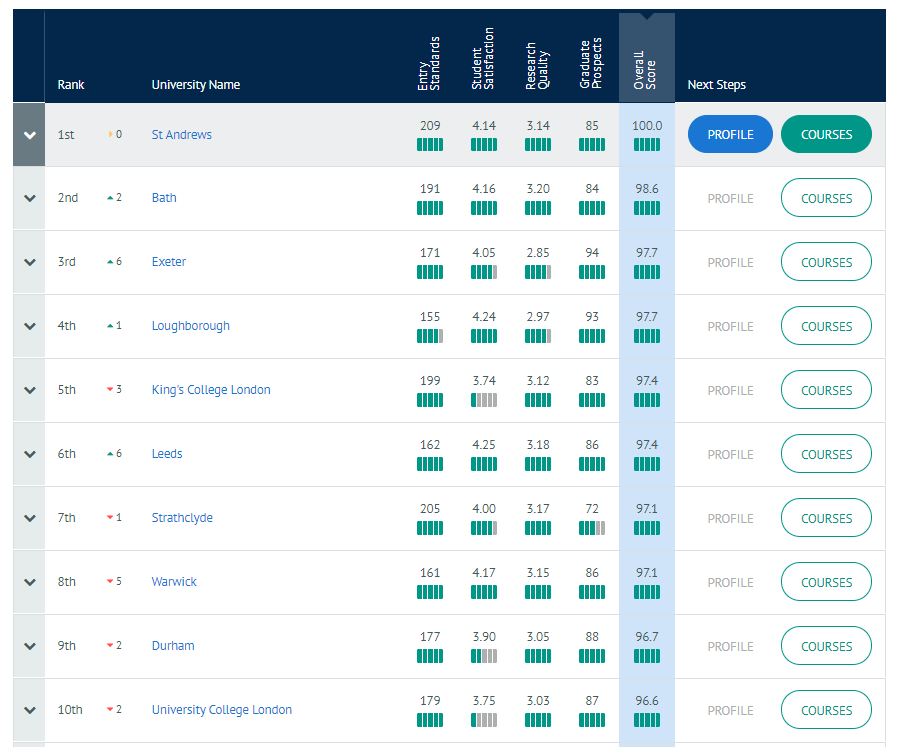Open University College London link

tap(222, 710)
